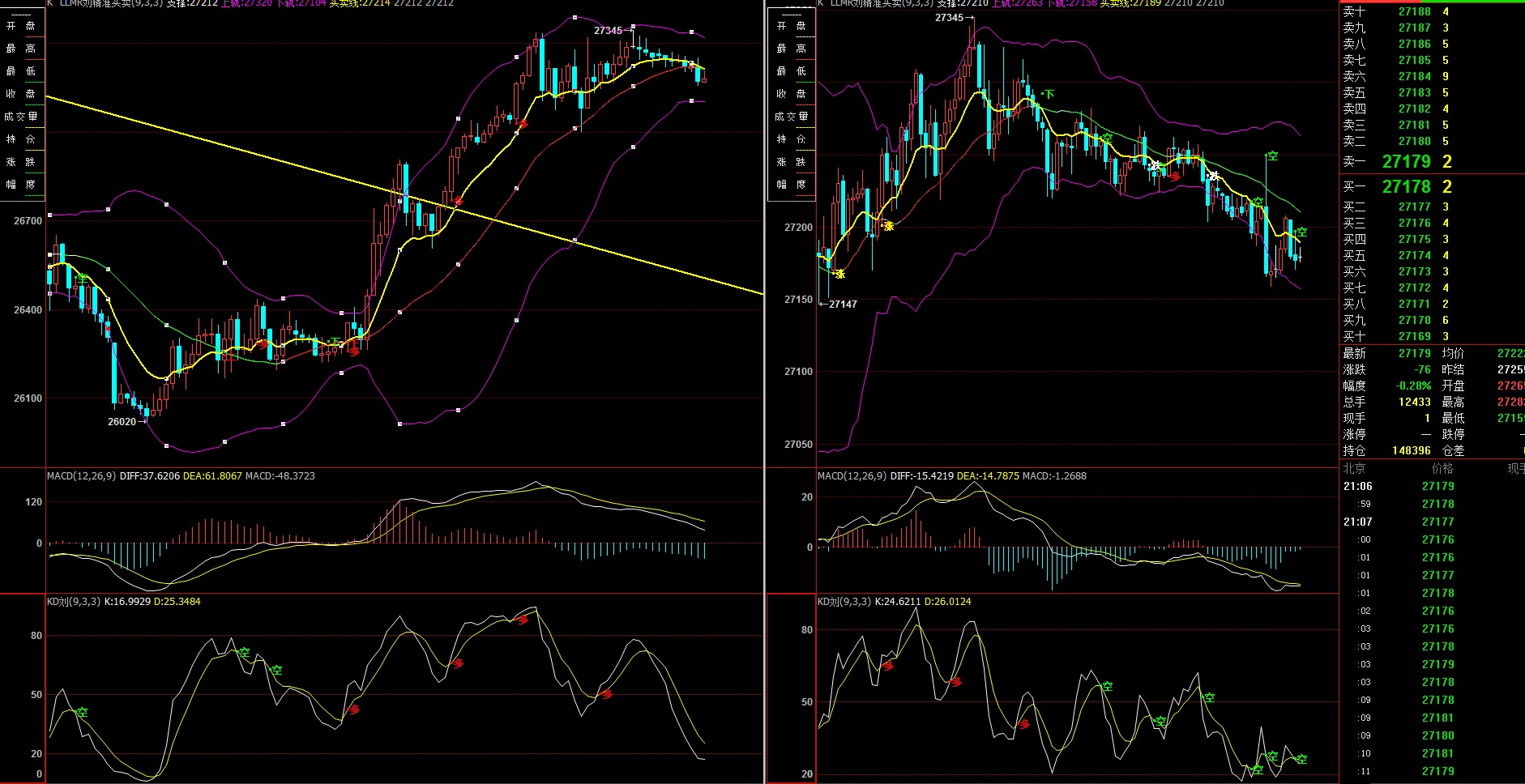Screen dimensions: 1525x784
Task: Select the :59 tick row at 27178
Action: point(1432,504)
